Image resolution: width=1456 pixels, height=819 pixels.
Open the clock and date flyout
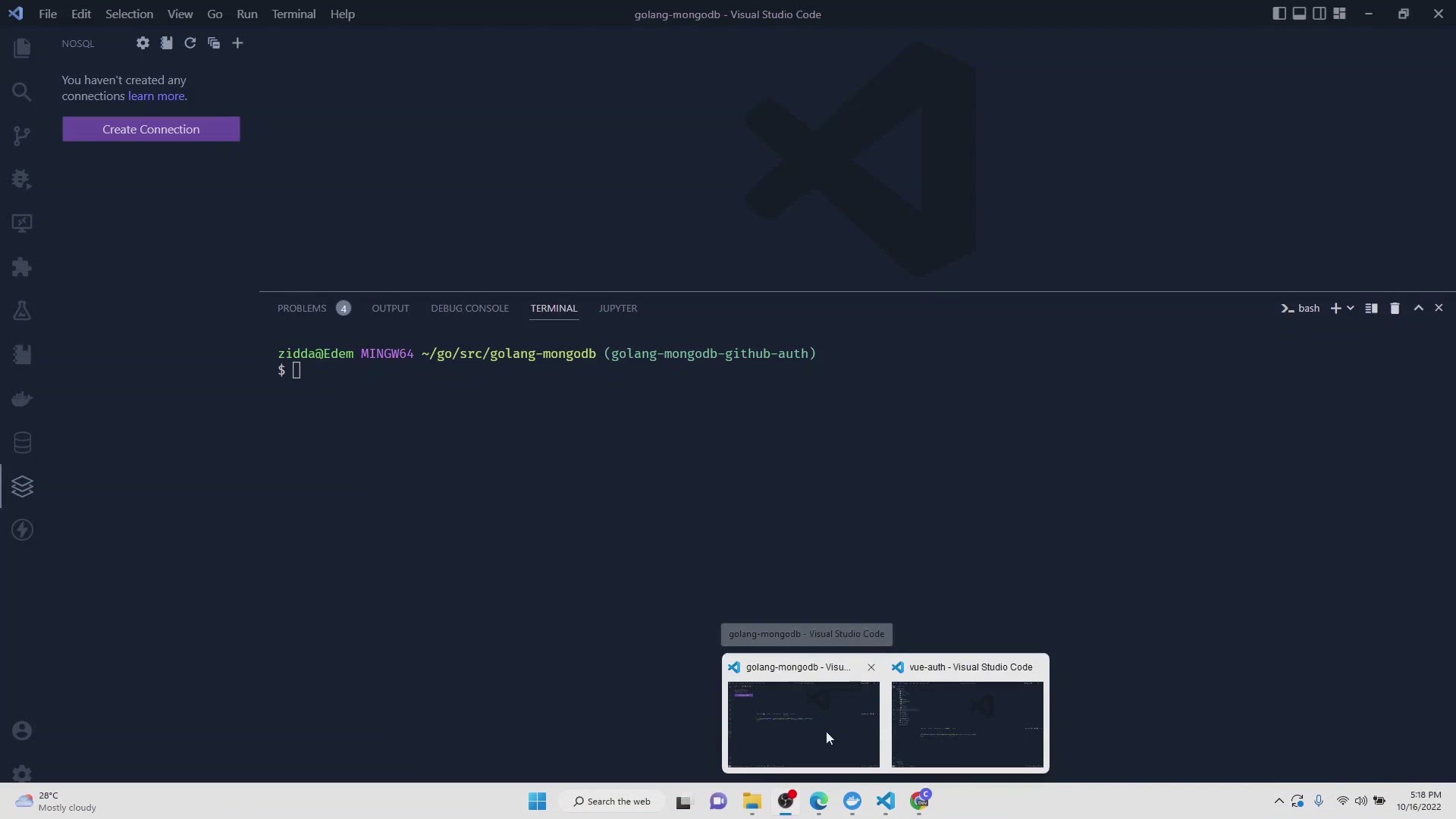[1420, 802]
